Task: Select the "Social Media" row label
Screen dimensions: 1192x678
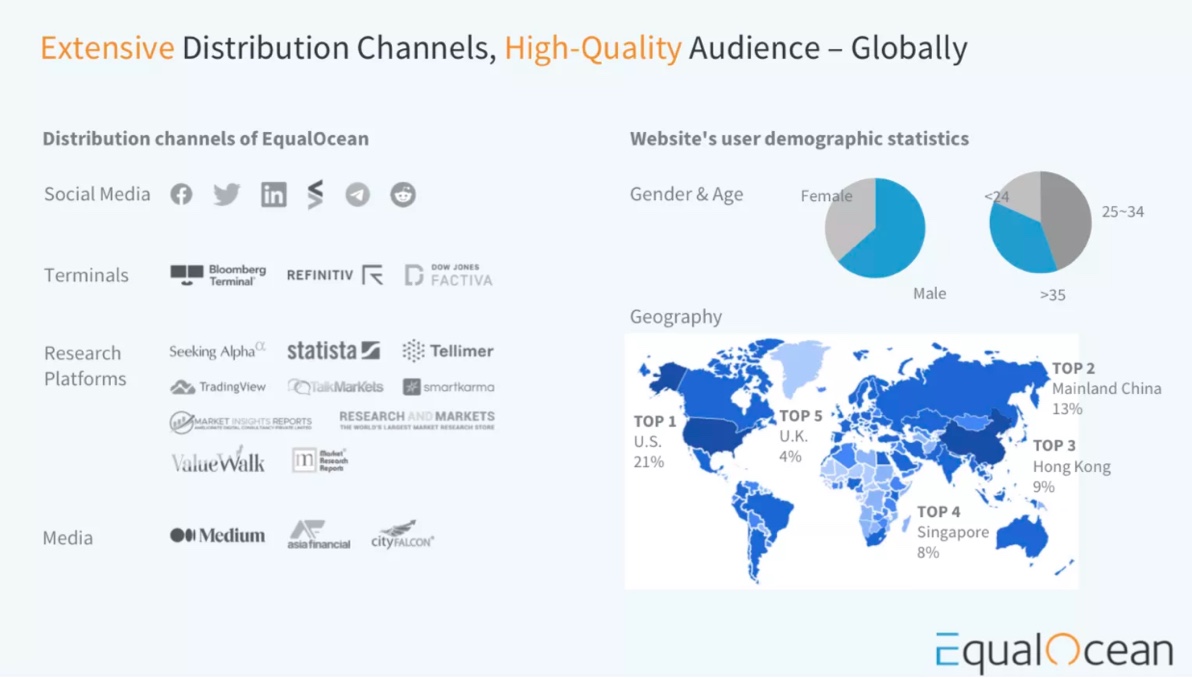Action: click(x=97, y=195)
